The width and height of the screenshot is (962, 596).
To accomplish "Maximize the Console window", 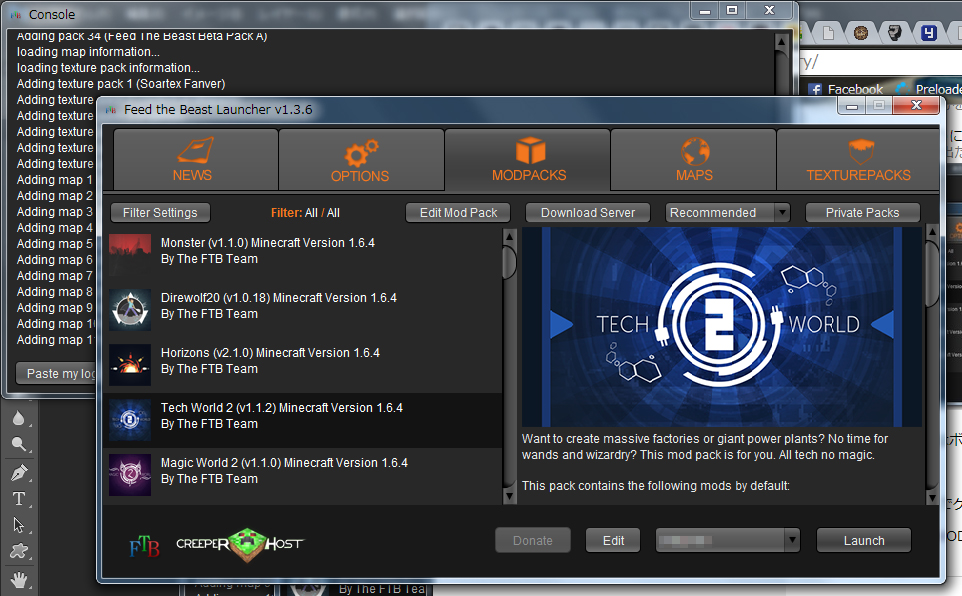I will point(732,10).
